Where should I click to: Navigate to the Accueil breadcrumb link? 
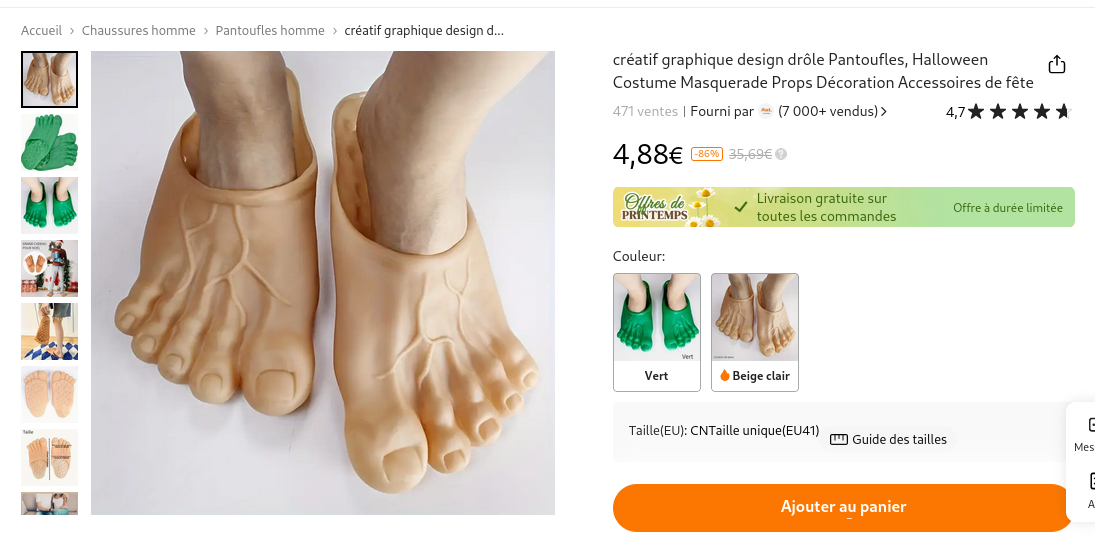pos(41,31)
